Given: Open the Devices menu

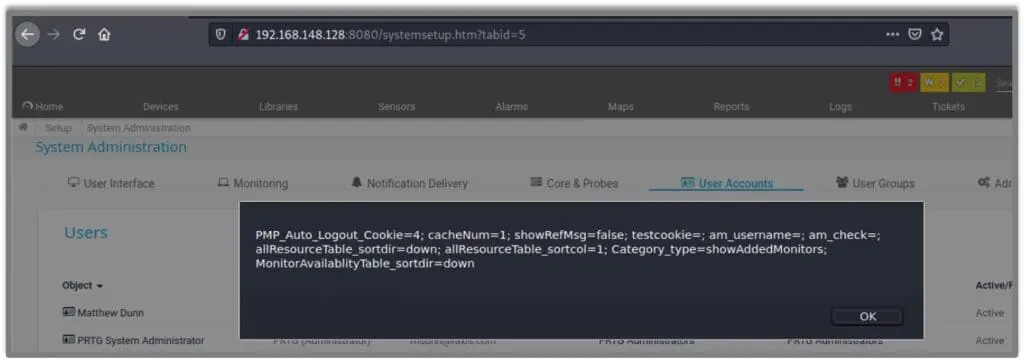Looking at the screenshot, I should 161,106.
